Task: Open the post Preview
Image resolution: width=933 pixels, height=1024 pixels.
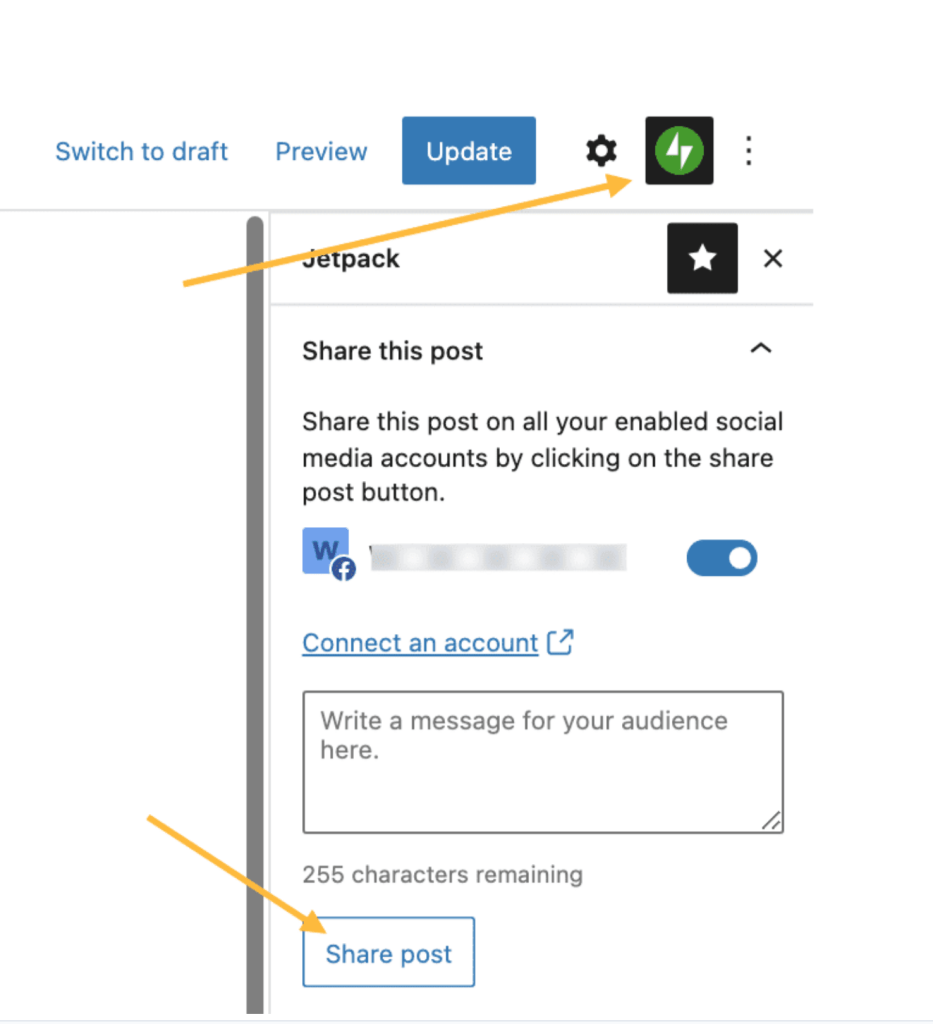Action: click(321, 152)
